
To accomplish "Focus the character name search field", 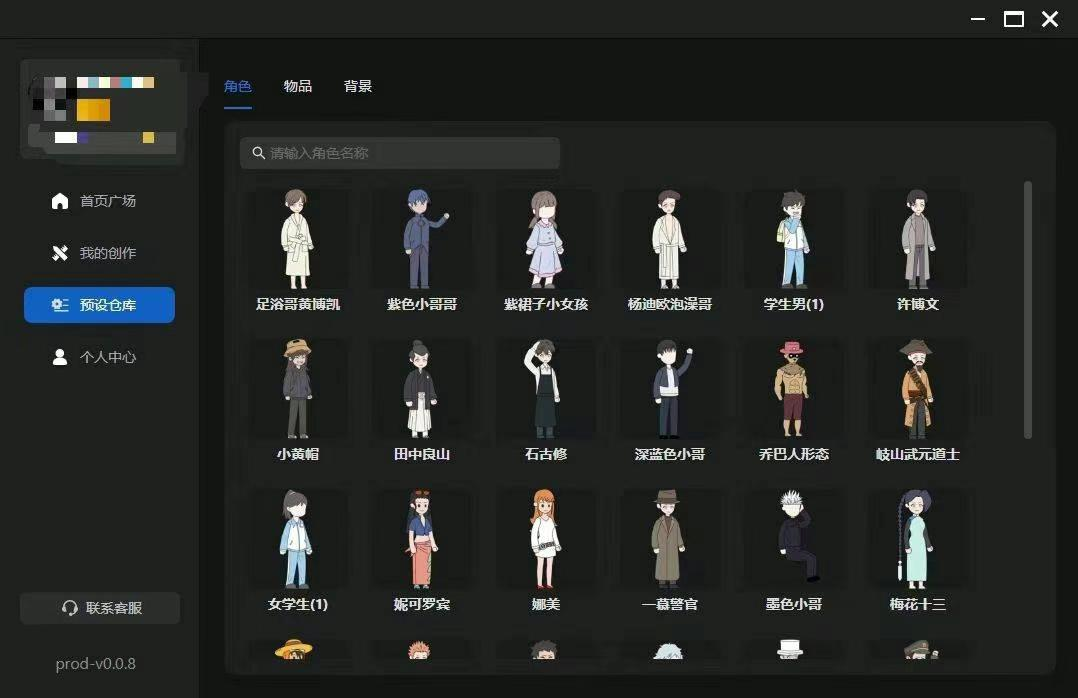I will click(399, 153).
